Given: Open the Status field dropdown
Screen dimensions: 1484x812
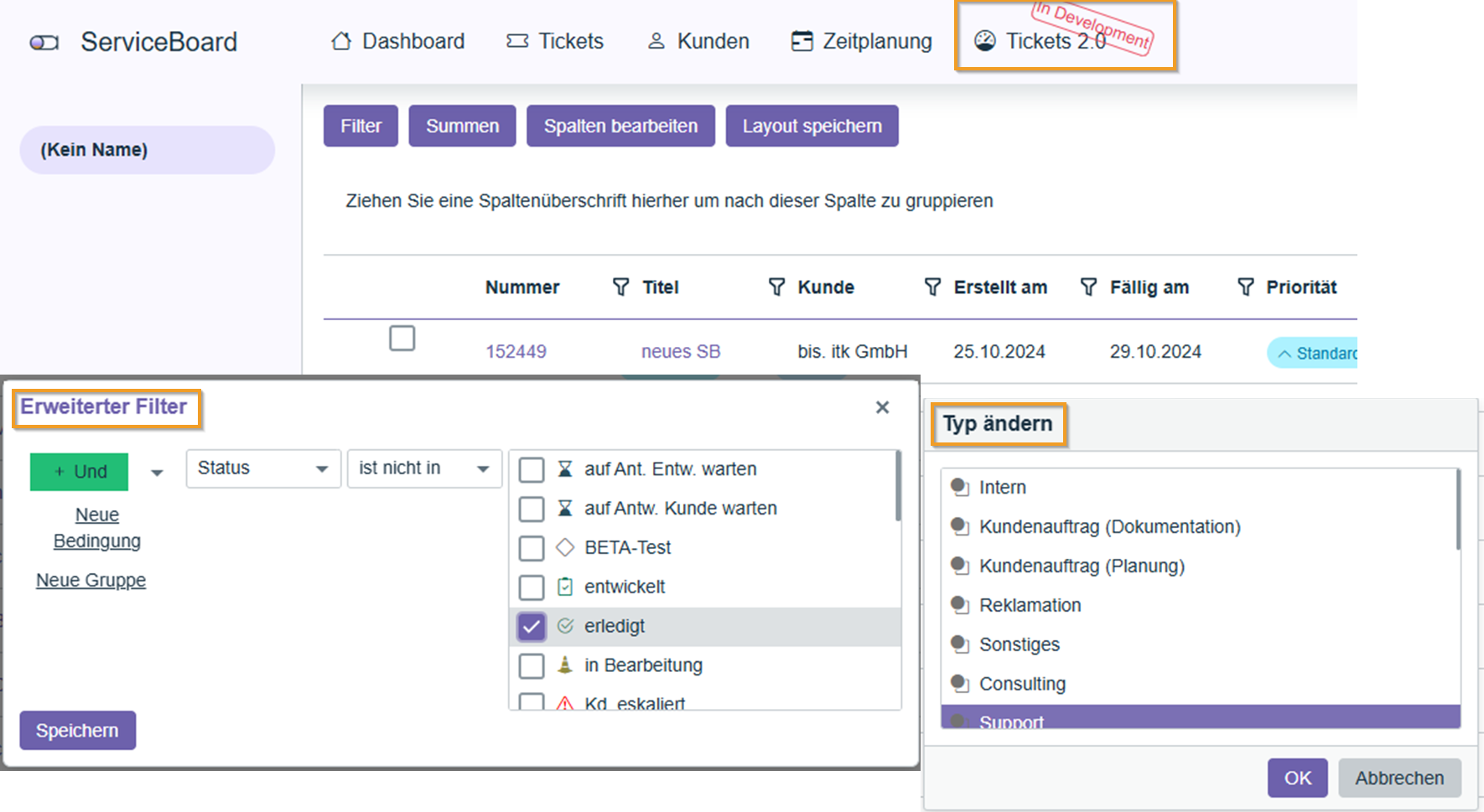Looking at the screenshot, I should click(x=262, y=468).
